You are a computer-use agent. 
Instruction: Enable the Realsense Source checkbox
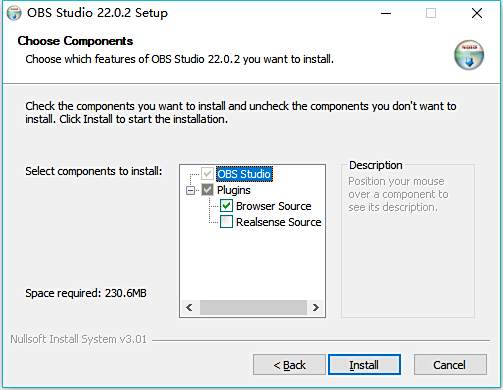pos(226,222)
